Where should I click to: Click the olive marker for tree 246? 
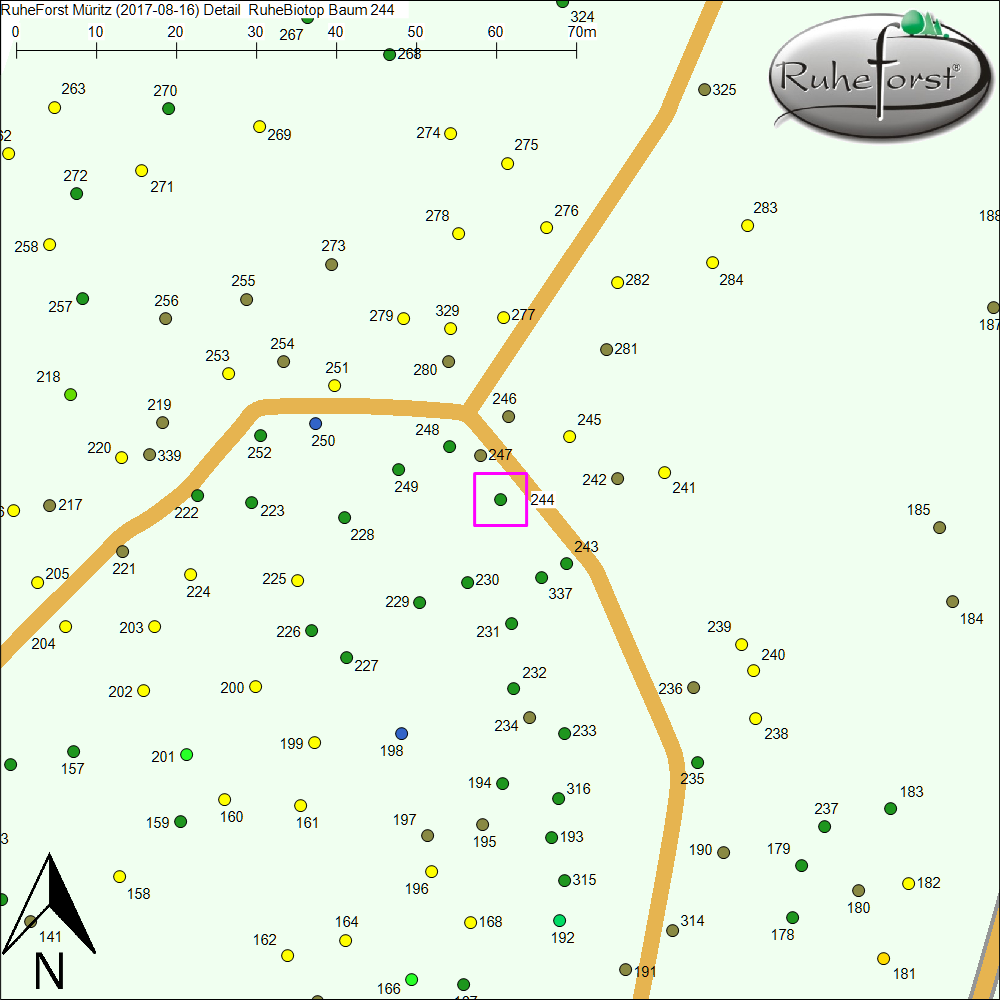(x=508, y=416)
